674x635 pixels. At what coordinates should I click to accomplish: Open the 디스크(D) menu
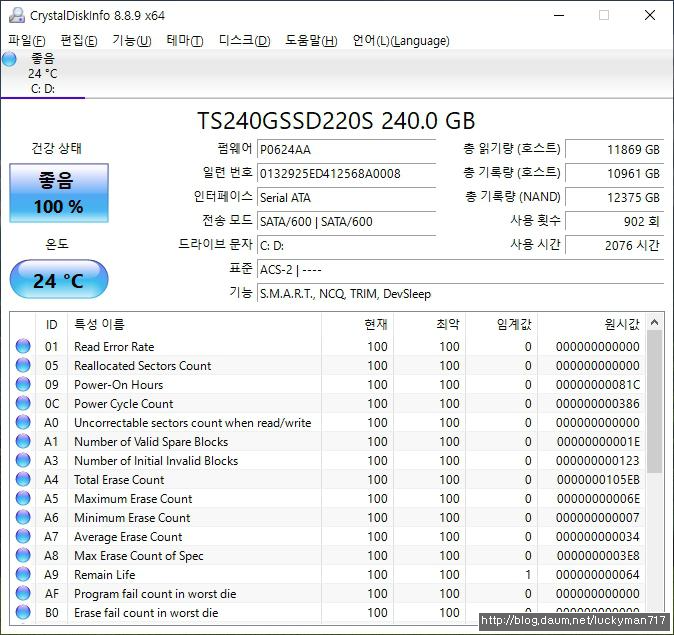tap(245, 41)
